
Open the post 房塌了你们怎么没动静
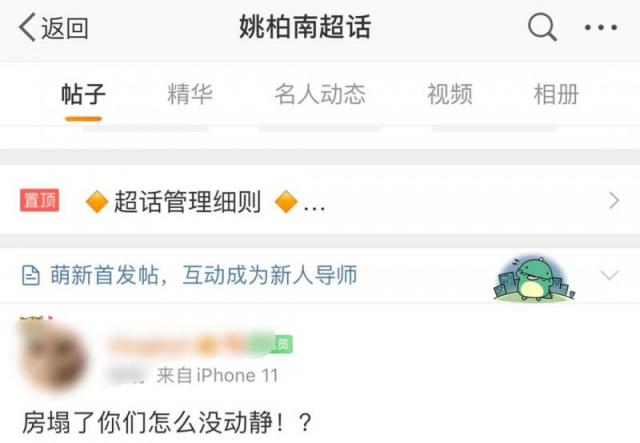click(167, 422)
